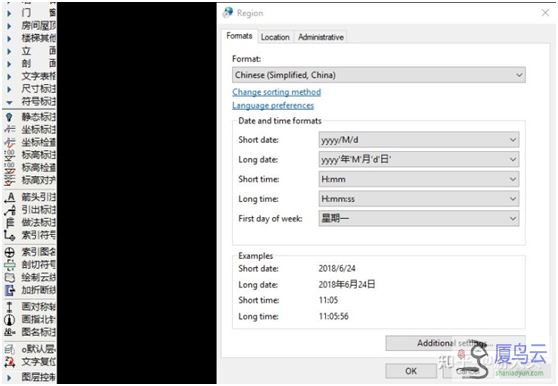Click the OK button
This screenshot has height=386, width=558.
[x=411, y=371]
